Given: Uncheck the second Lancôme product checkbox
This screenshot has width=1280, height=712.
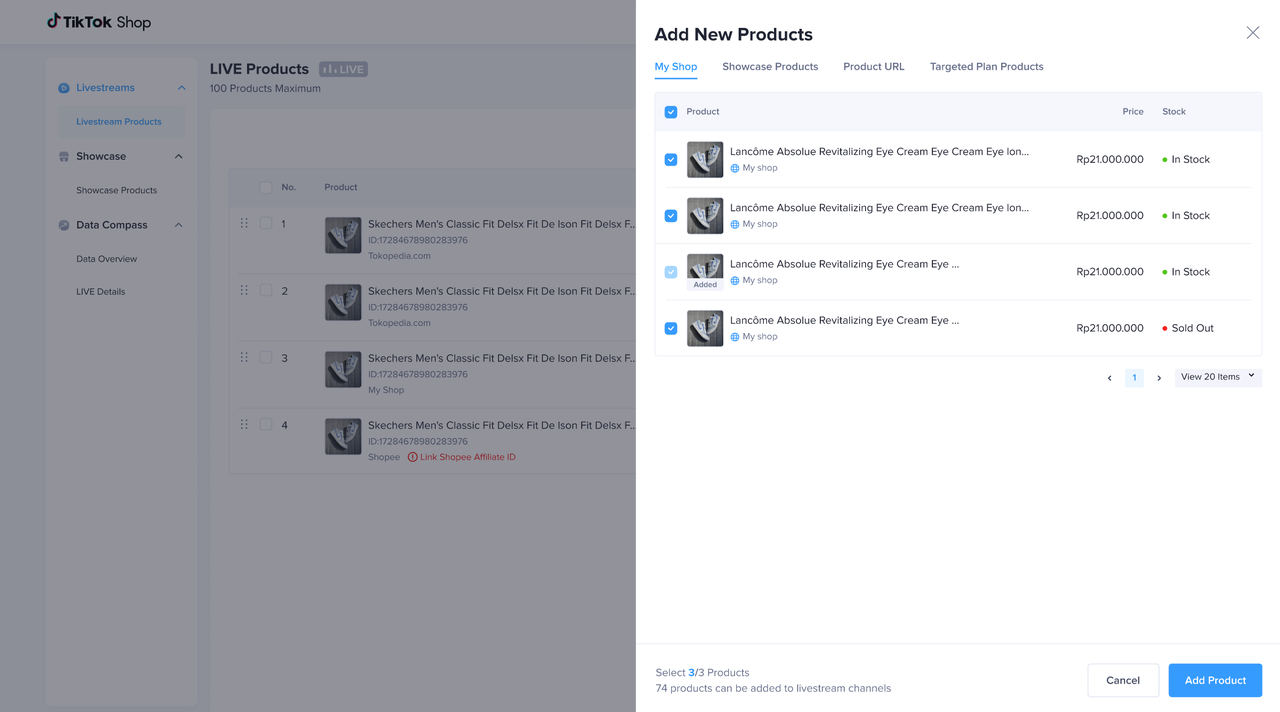Looking at the screenshot, I should click(x=671, y=216).
